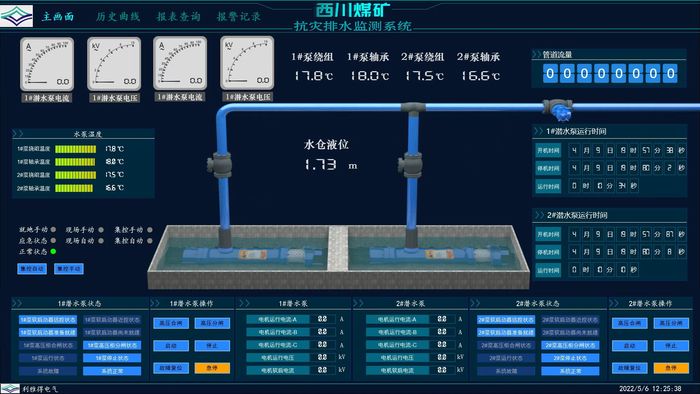This screenshot has width=700, height=394.
Task: Click the 集控手动 indicator light
Action: click(x=150, y=230)
